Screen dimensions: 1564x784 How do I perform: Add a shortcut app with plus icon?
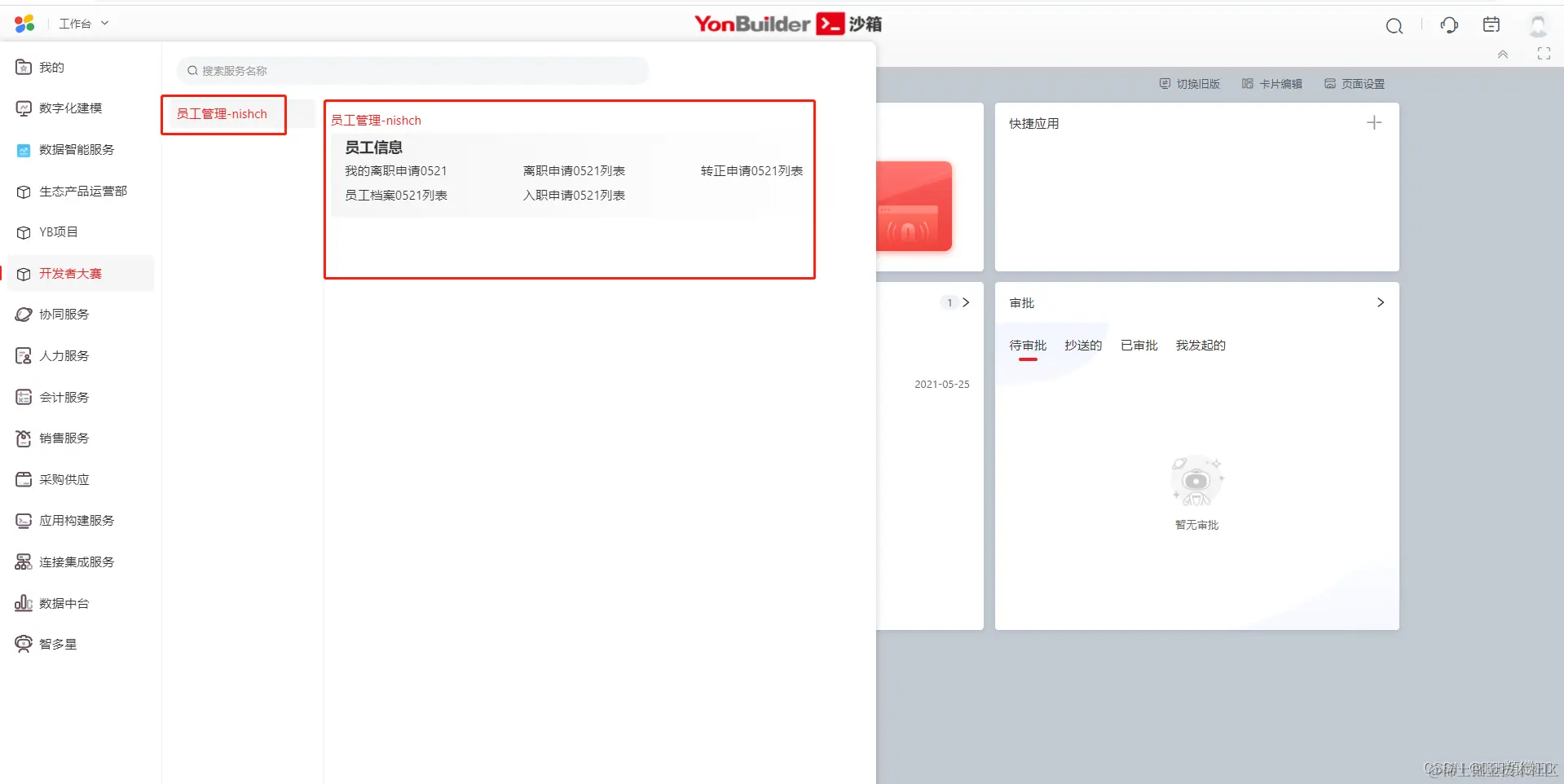[1374, 123]
